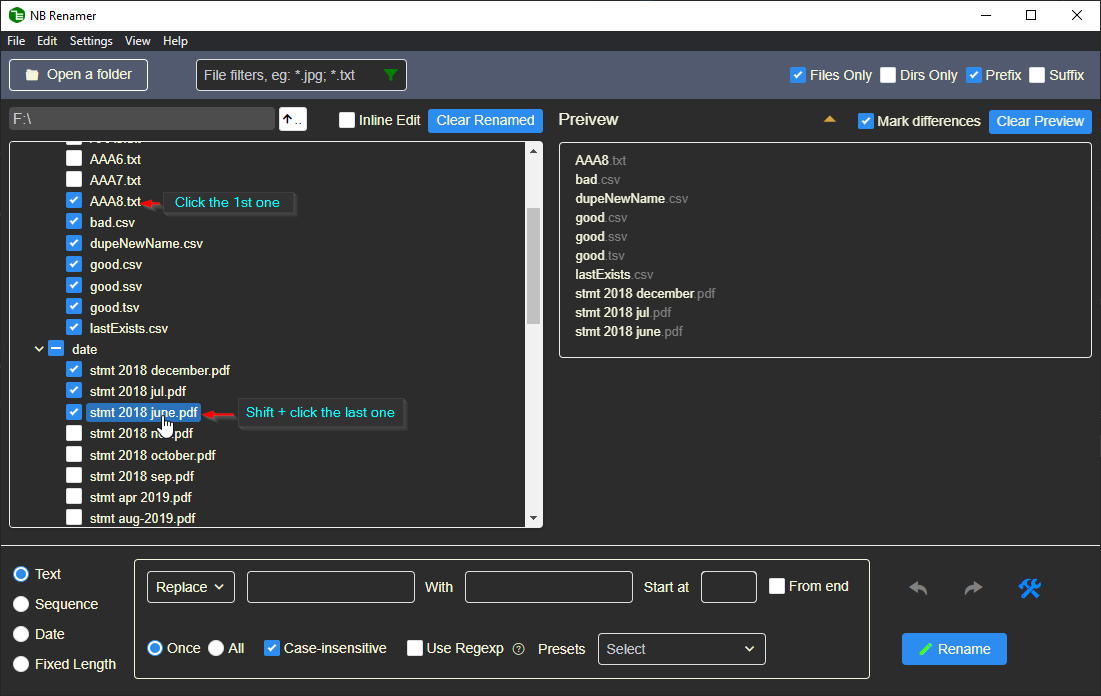Open the Presets Select dropdown
The height and width of the screenshot is (696, 1101).
tap(681, 649)
